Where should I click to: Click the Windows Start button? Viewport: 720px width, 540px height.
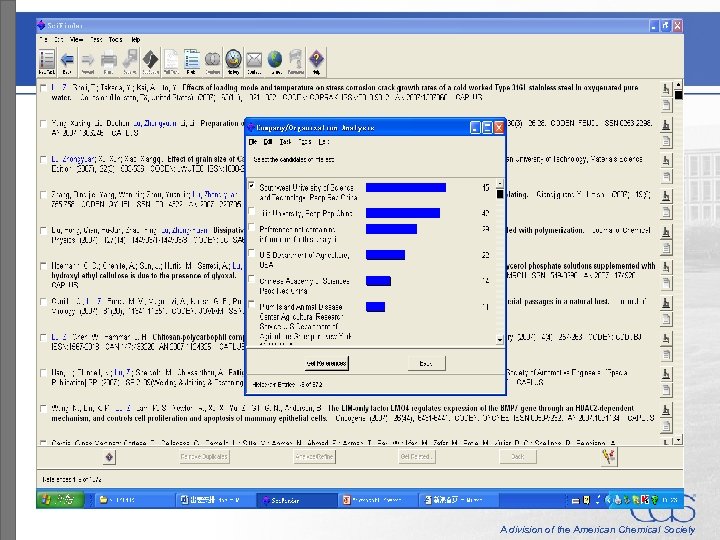(x=60, y=500)
